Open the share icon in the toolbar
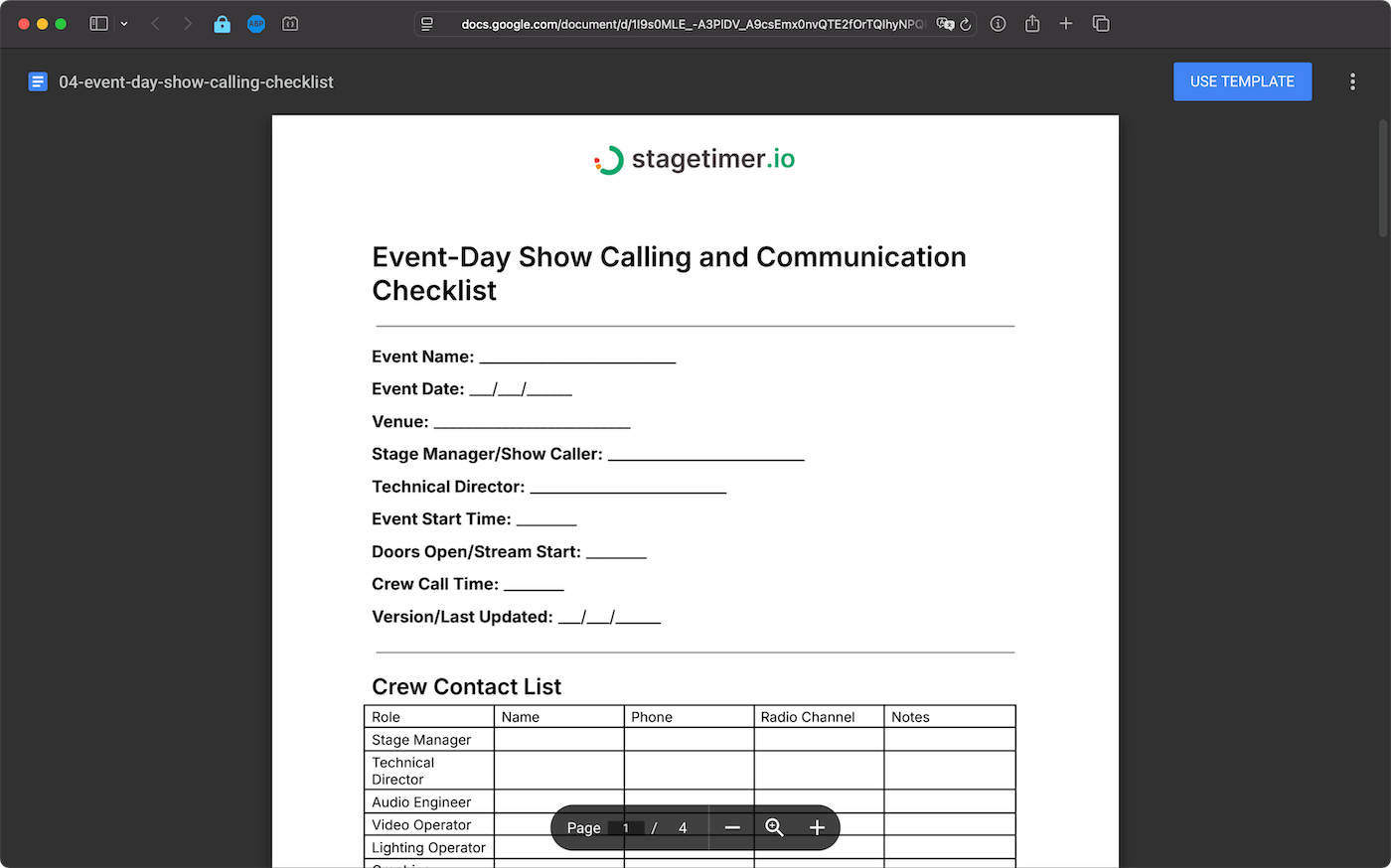Screen dimensions: 1391x868 point(1031,23)
